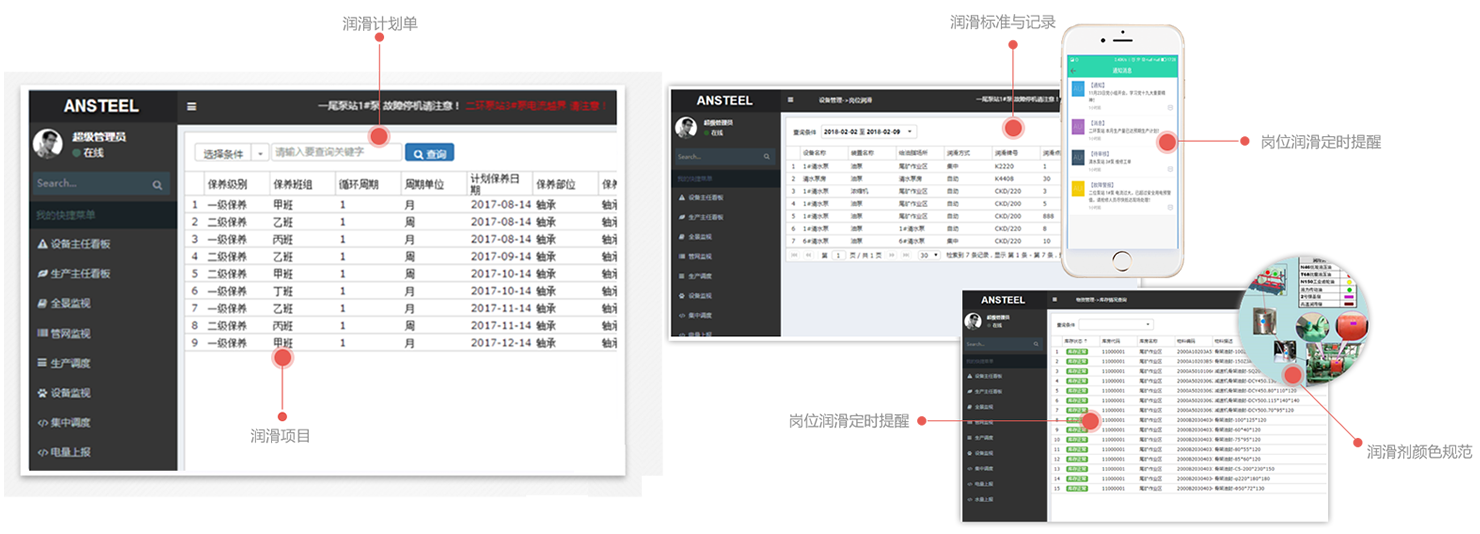Click hamburger menu icon in left window
The height and width of the screenshot is (534, 1480).
[191, 107]
